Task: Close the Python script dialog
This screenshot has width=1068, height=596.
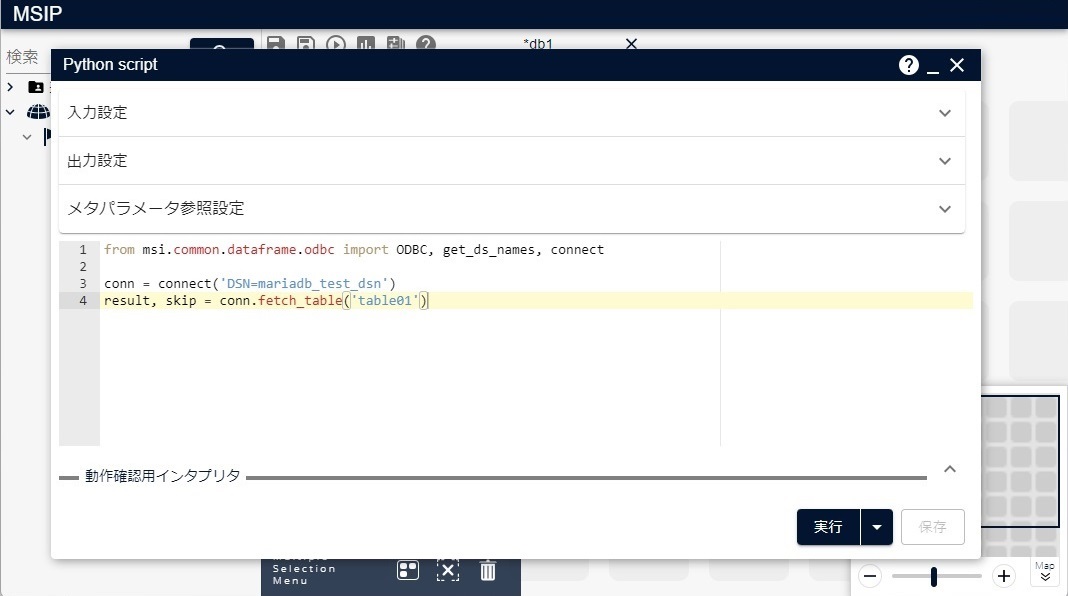Action: pos(957,65)
